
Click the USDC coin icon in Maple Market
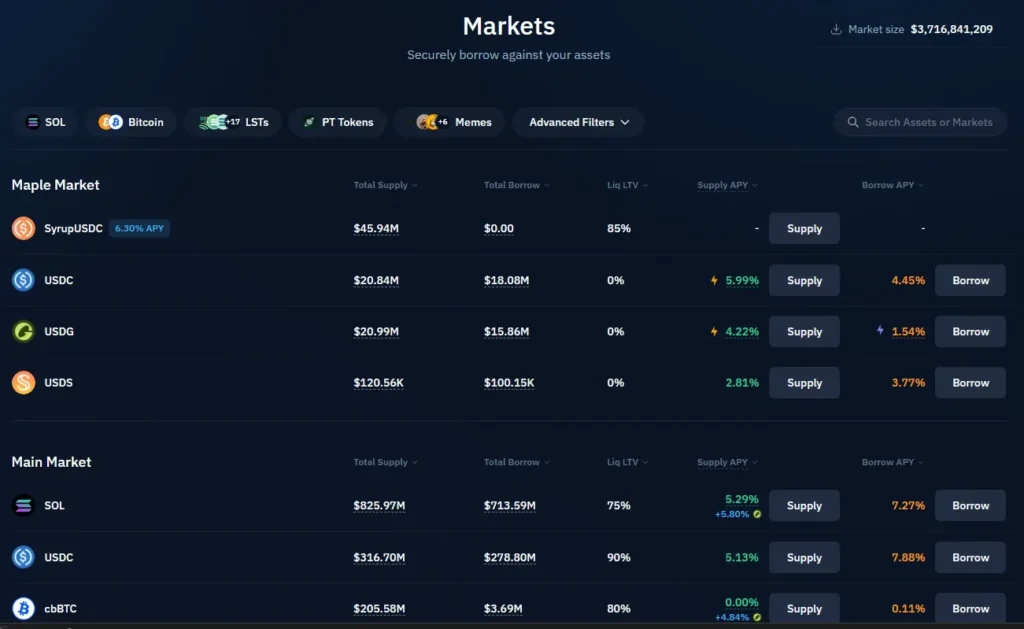tap(24, 280)
